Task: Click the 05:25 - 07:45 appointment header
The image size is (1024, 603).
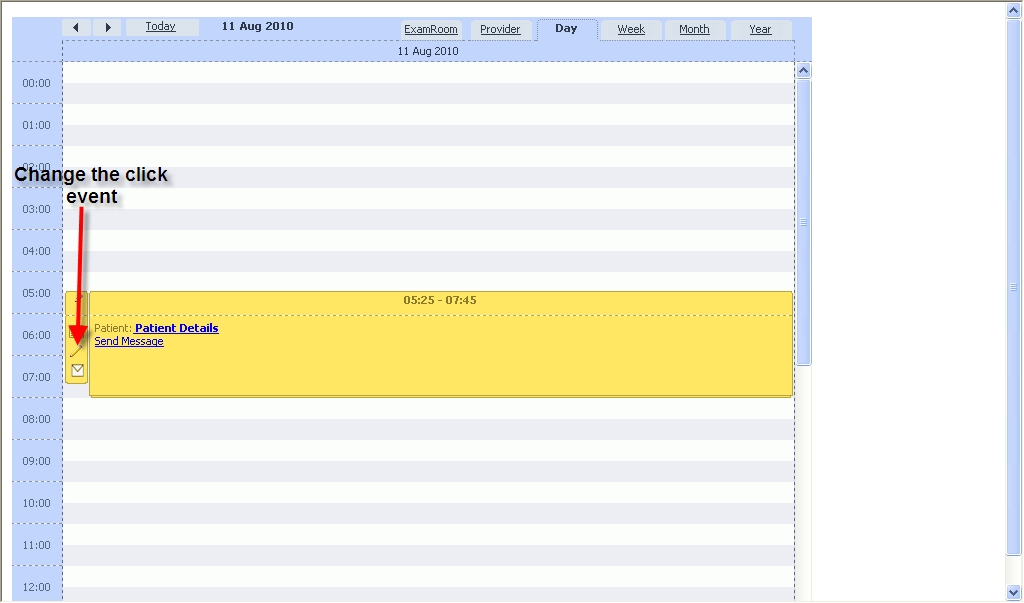Action: point(440,299)
